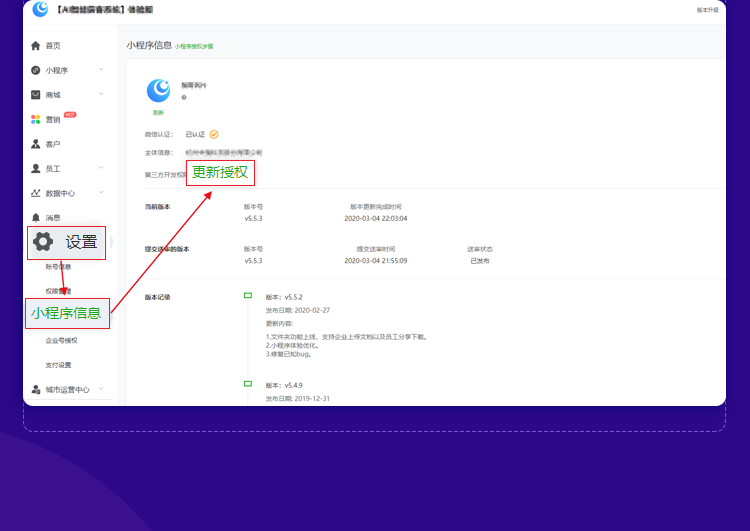Expand the 小程序 menu chevron

(101, 71)
